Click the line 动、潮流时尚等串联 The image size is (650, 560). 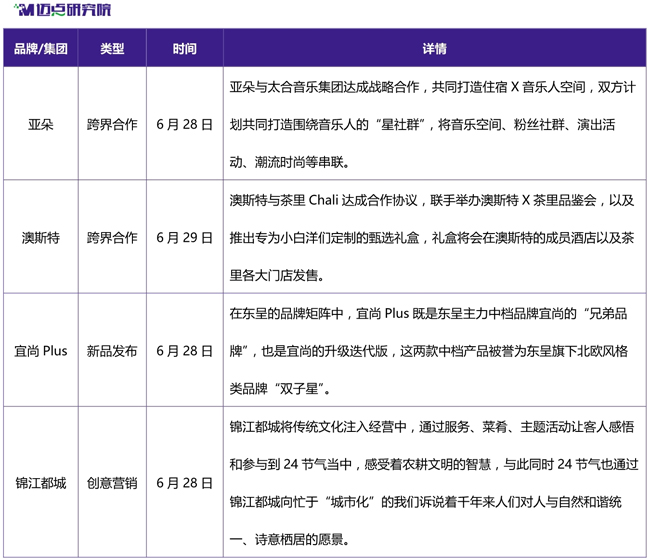290,162
